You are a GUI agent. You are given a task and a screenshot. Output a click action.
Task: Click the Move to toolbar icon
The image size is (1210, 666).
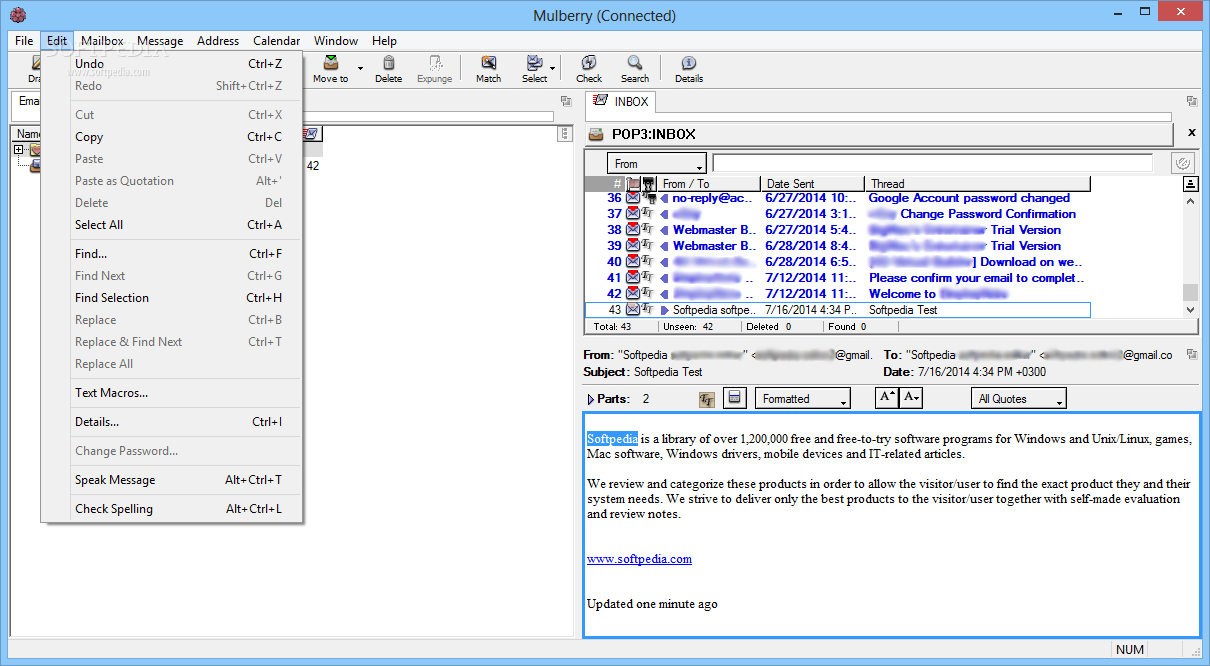pyautogui.click(x=331, y=63)
